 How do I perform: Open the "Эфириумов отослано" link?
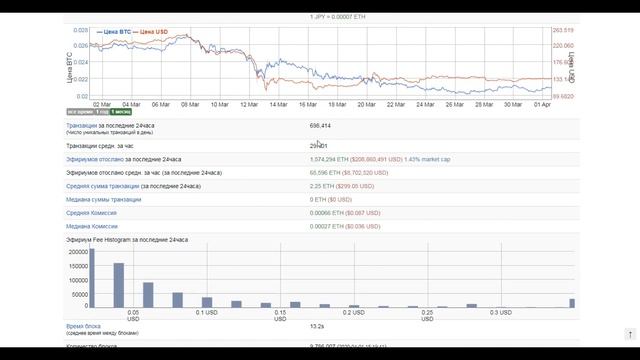pos(95,160)
